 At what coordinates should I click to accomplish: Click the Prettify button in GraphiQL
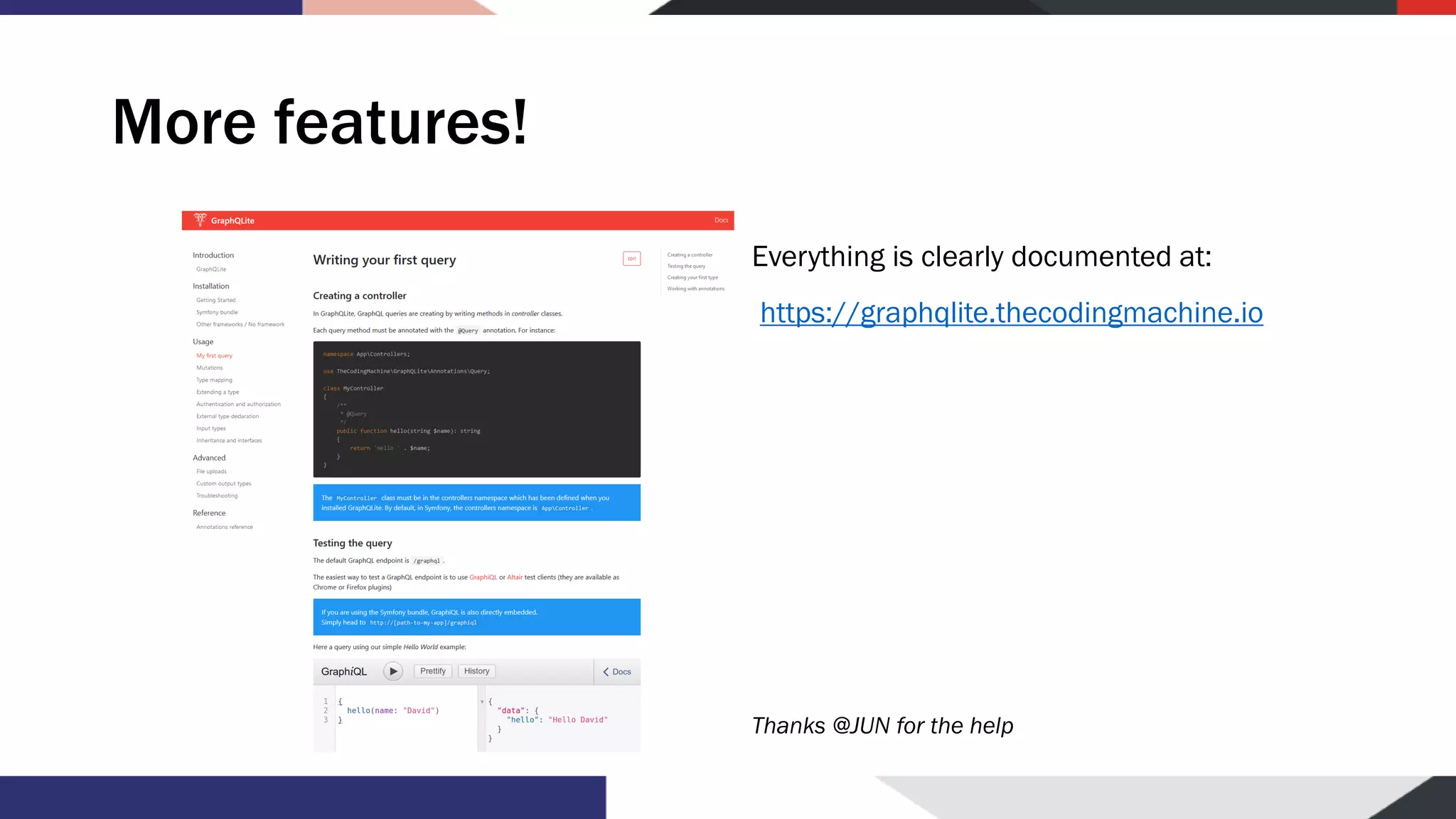tap(433, 671)
